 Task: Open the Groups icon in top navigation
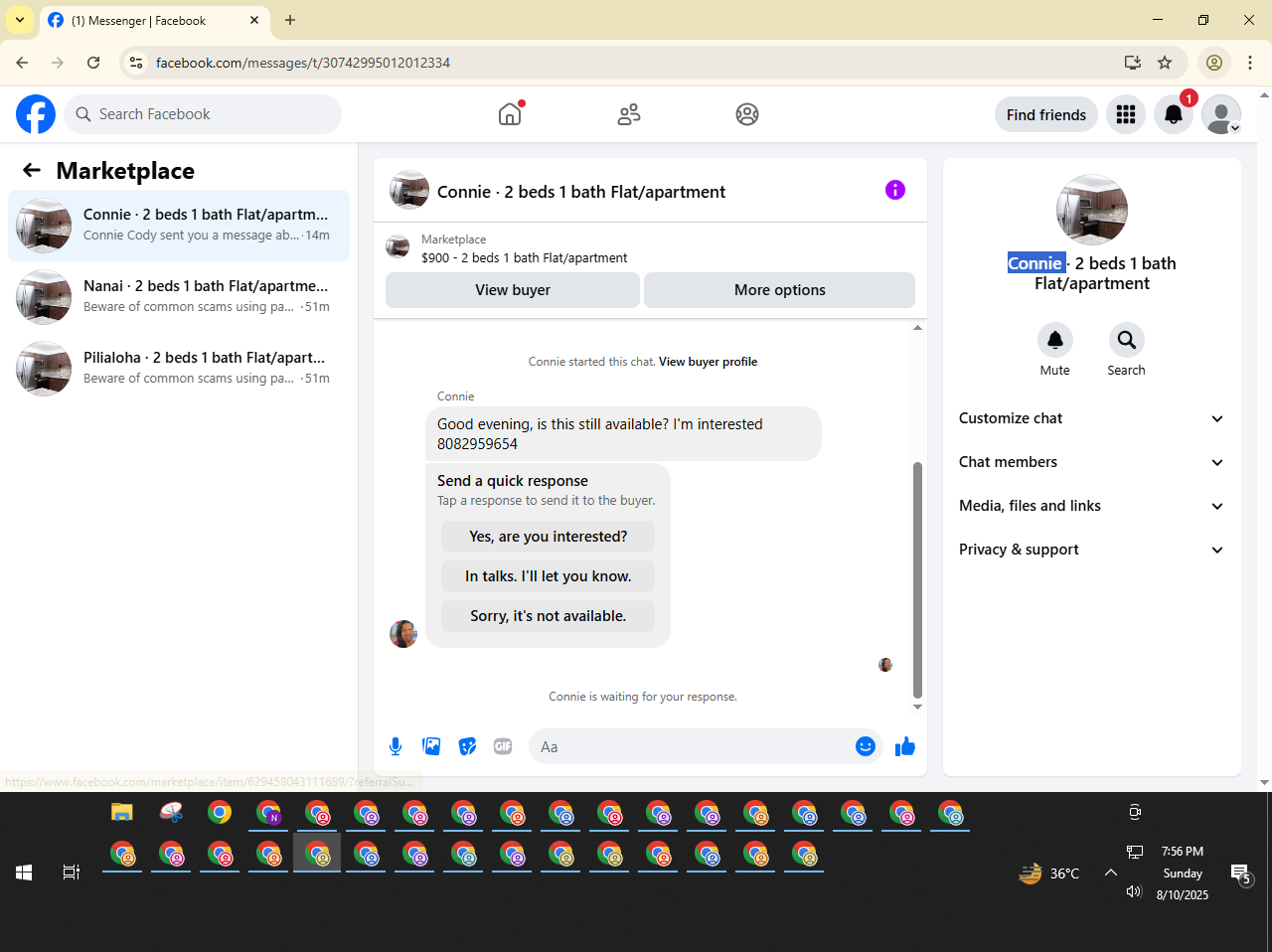click(x=747, y=114)
